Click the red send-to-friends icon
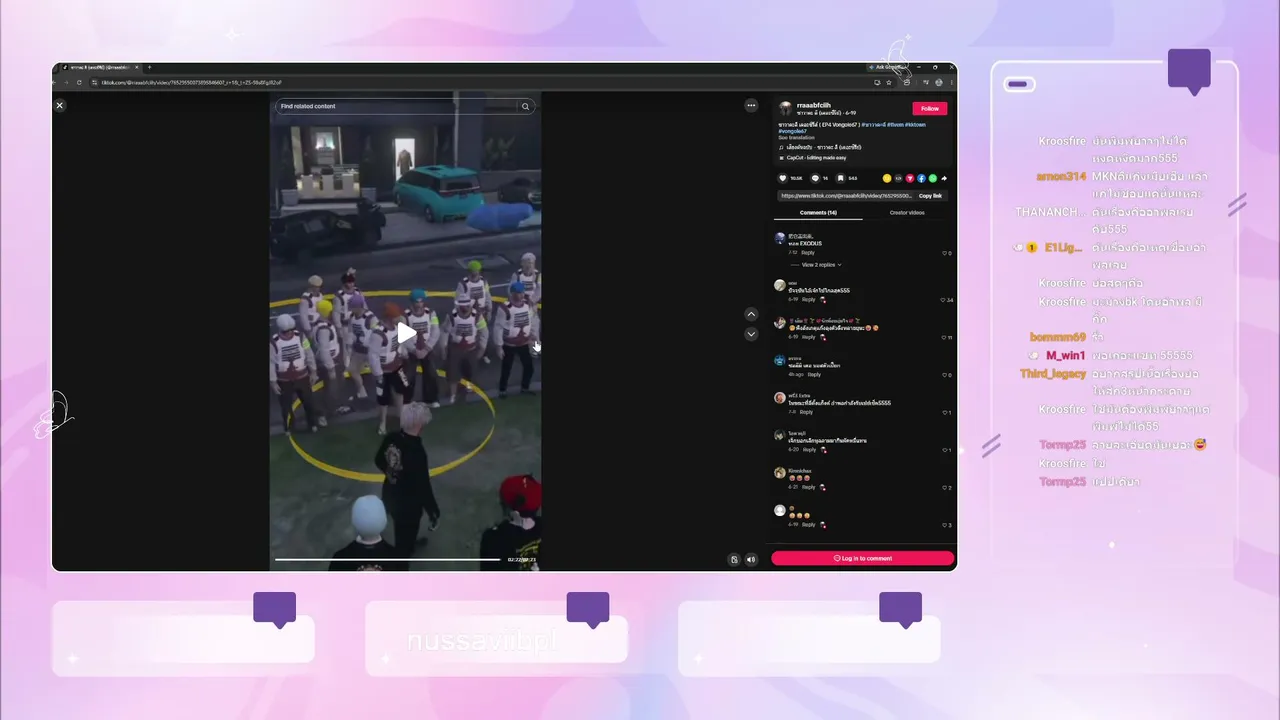The height and width of the screenshot is (720, 1280). pos(910,178)
